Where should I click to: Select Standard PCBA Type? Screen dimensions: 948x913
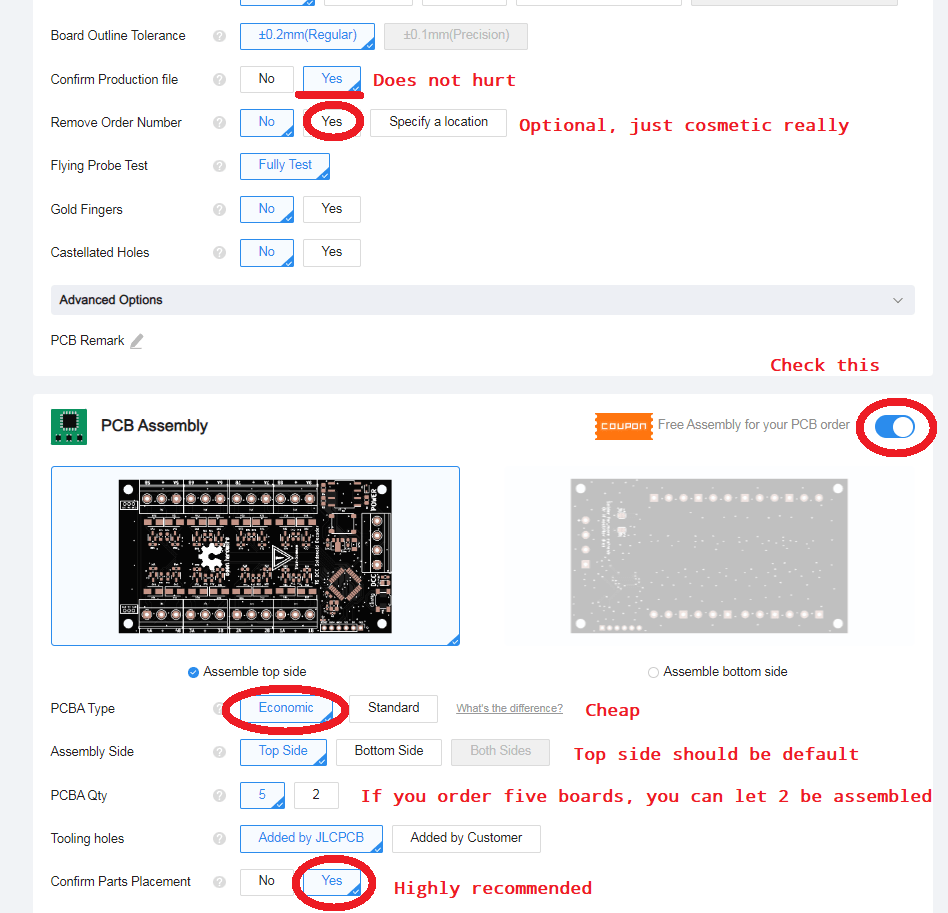[393, 709]
